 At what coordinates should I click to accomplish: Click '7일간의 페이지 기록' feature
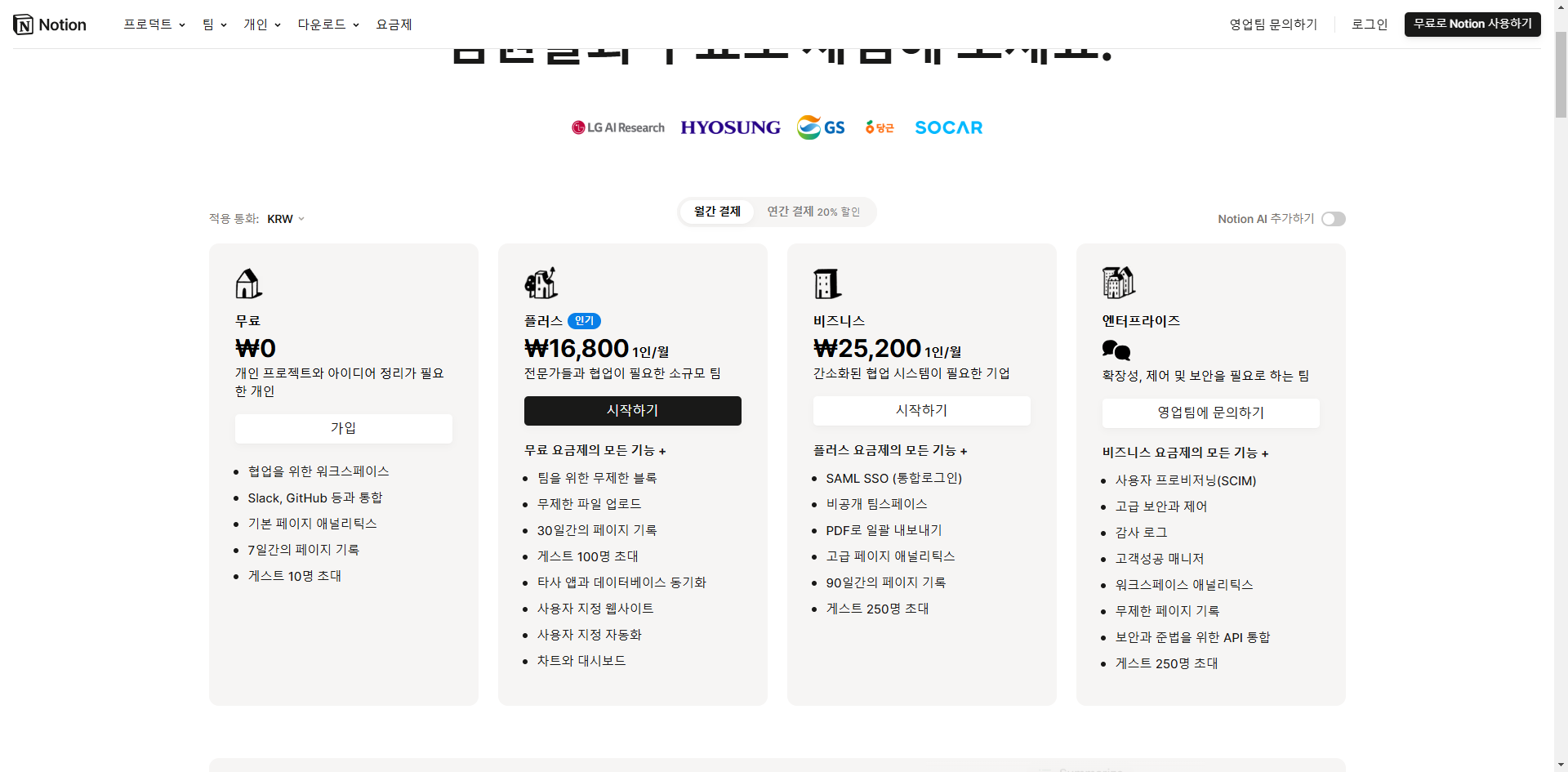point(304,550)
